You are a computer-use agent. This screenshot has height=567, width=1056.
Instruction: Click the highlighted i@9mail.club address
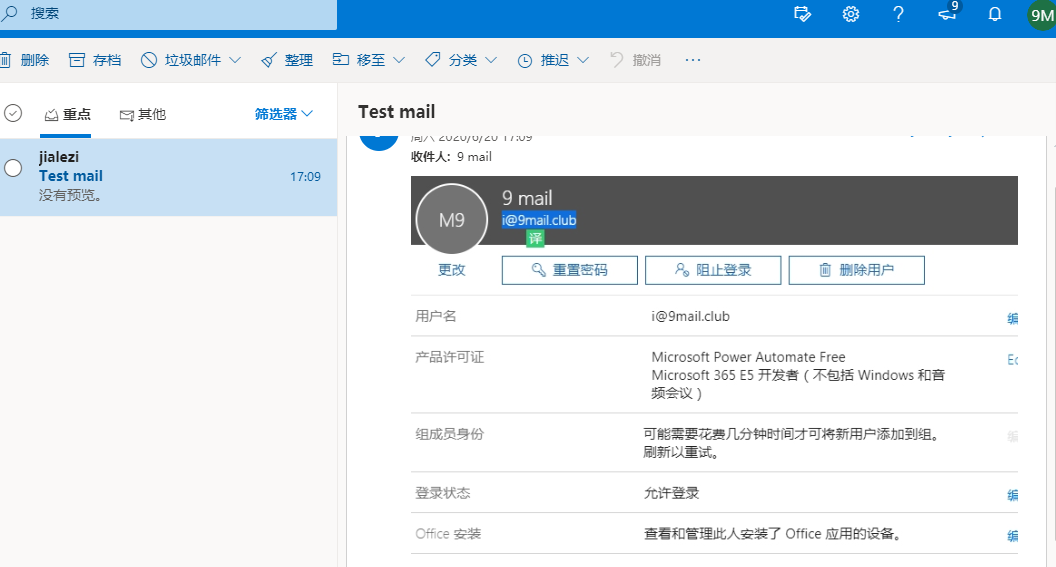pos(539,220)
